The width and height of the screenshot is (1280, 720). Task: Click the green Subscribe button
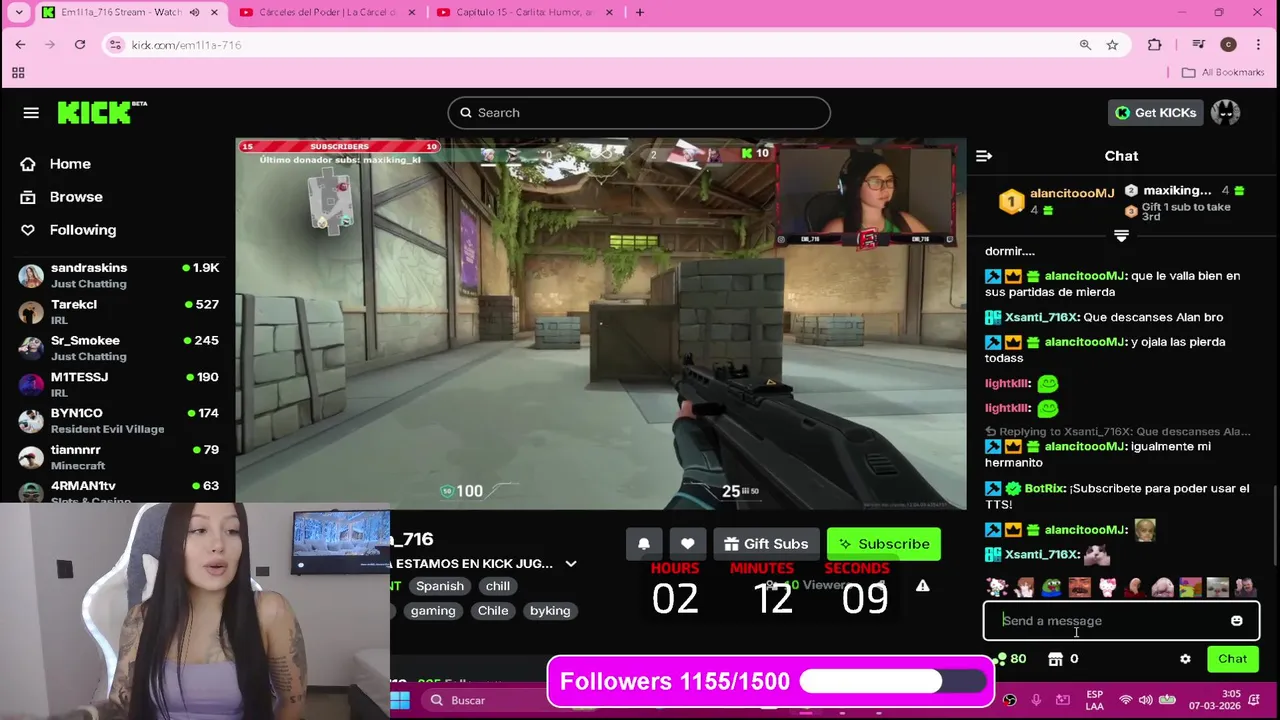click(884, 544)
